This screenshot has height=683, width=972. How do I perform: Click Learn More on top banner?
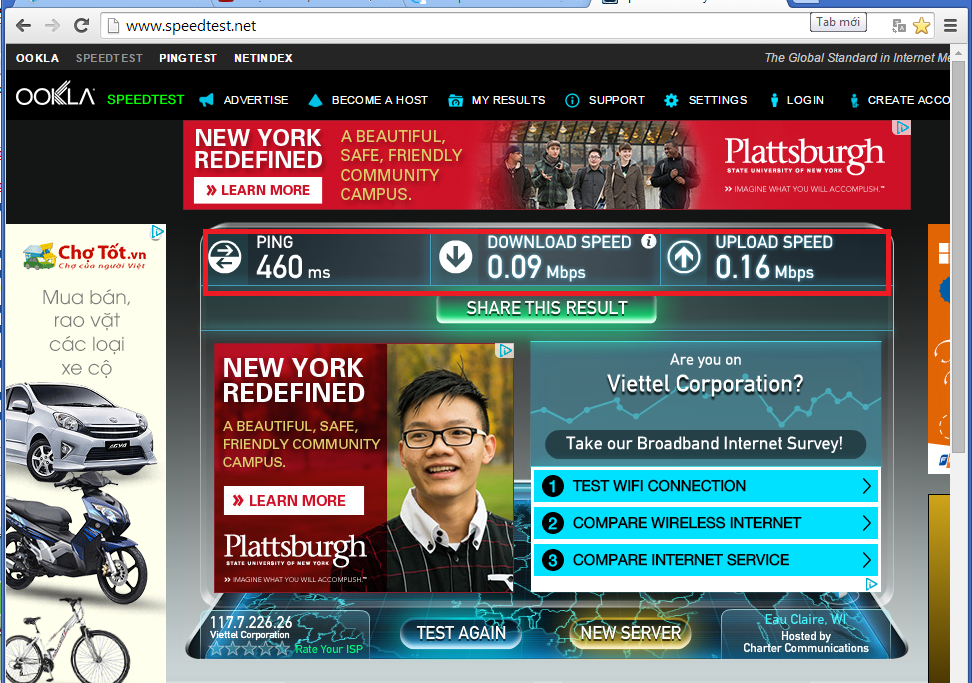click(x=258, y=190)
